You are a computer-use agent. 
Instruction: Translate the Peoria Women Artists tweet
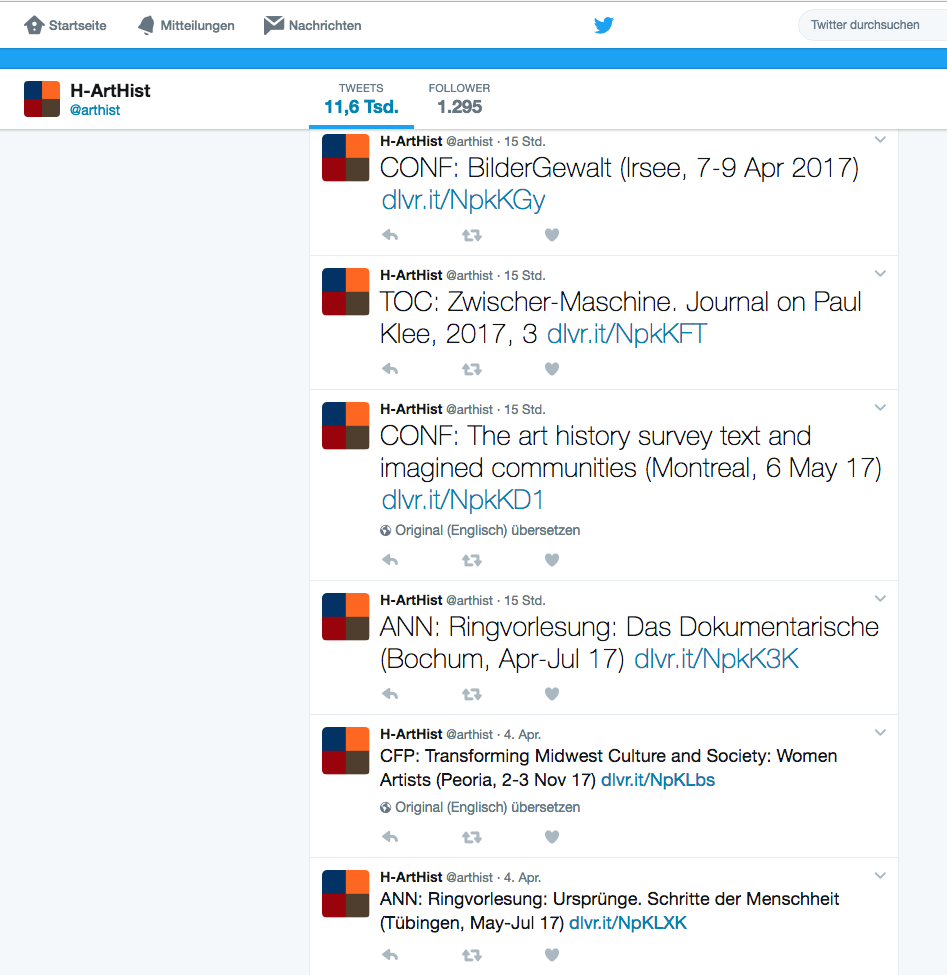pos(487,807)
